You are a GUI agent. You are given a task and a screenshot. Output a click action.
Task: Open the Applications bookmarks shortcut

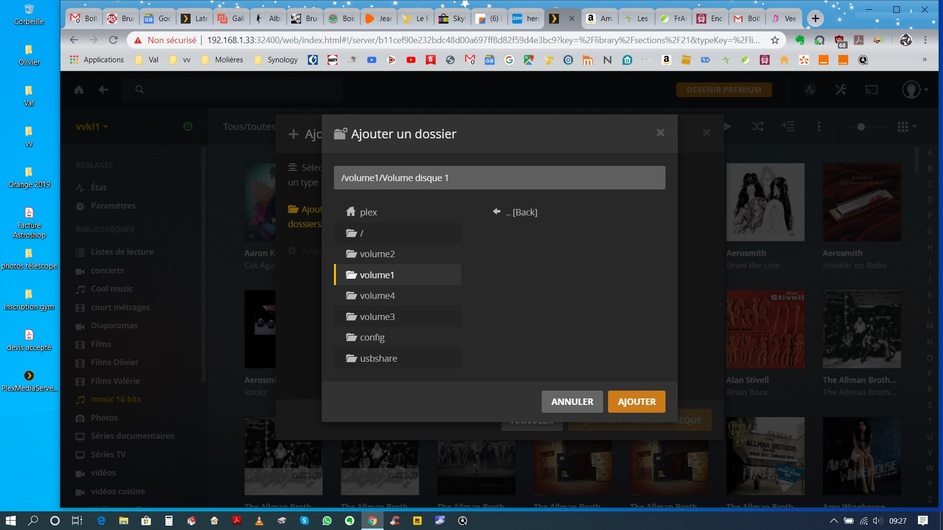pyautogui.click(x=97, y=60)
